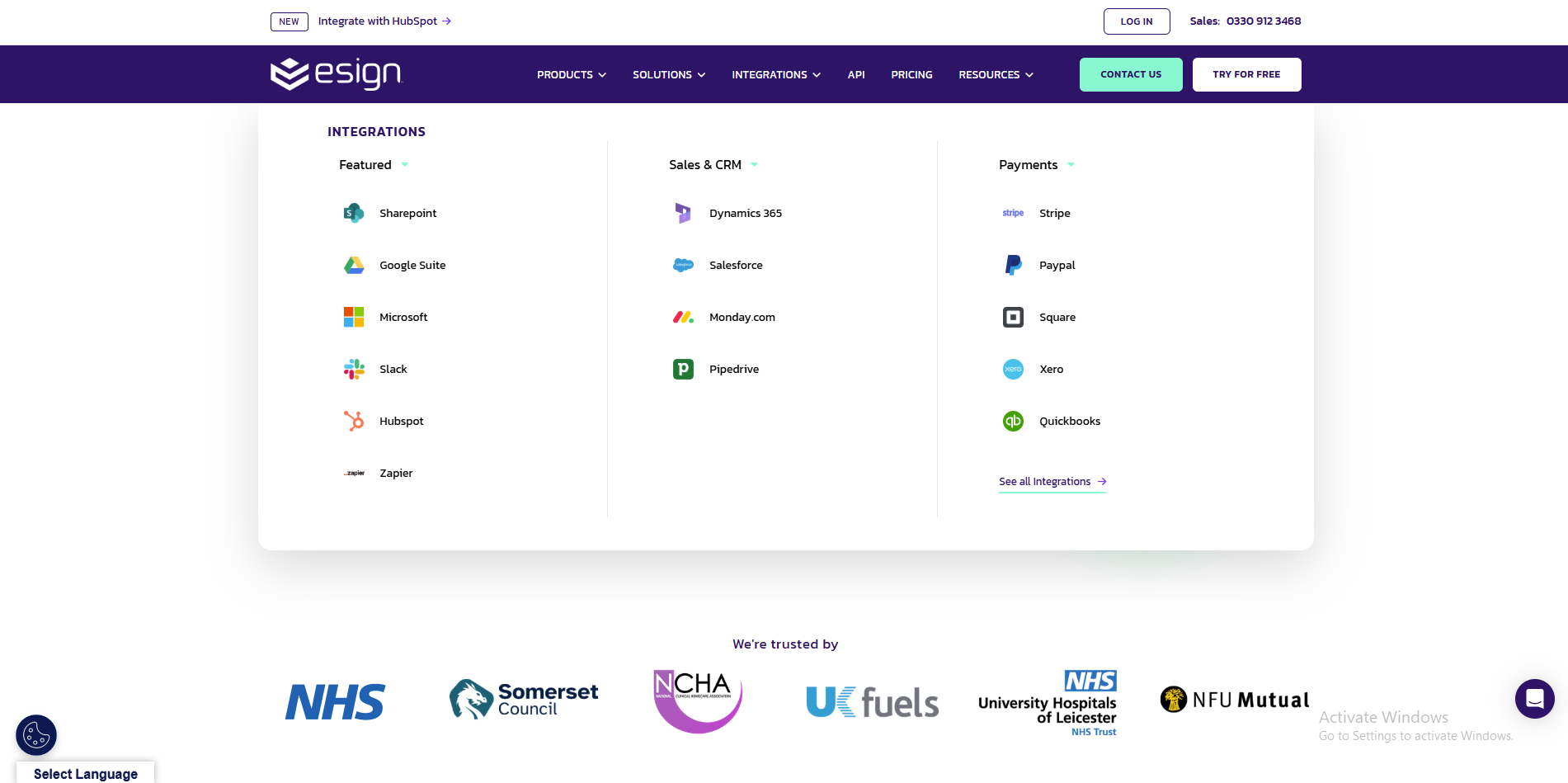Image resolution: width=1568 pixels, height=783 pixels.
Task: Toggle the Featured category arrow
Action: tap(405, 165)
